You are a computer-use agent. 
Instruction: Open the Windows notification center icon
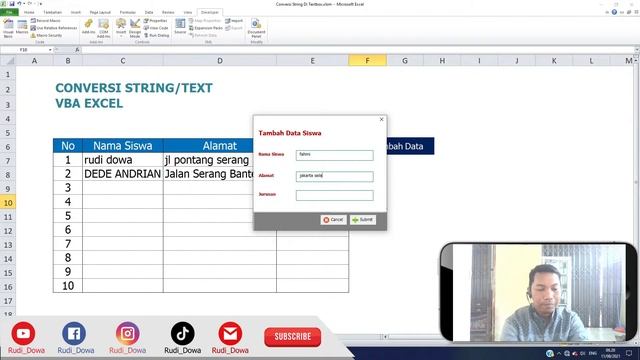click(629, 353)
